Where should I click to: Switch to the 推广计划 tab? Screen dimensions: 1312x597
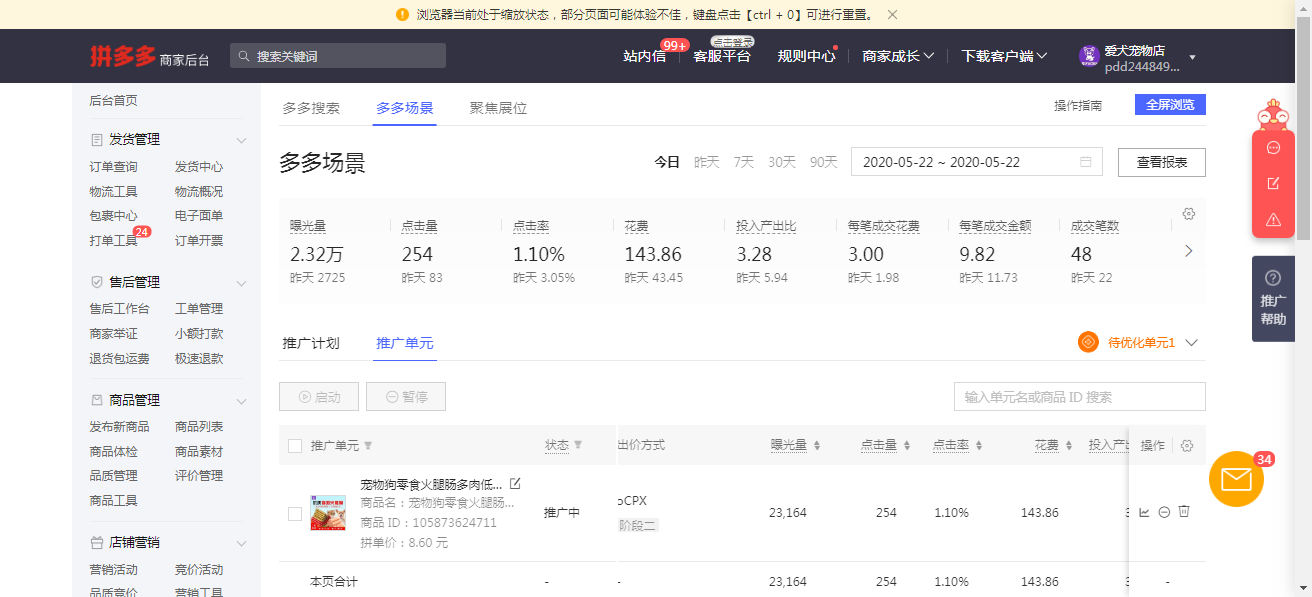pos(311,343)
